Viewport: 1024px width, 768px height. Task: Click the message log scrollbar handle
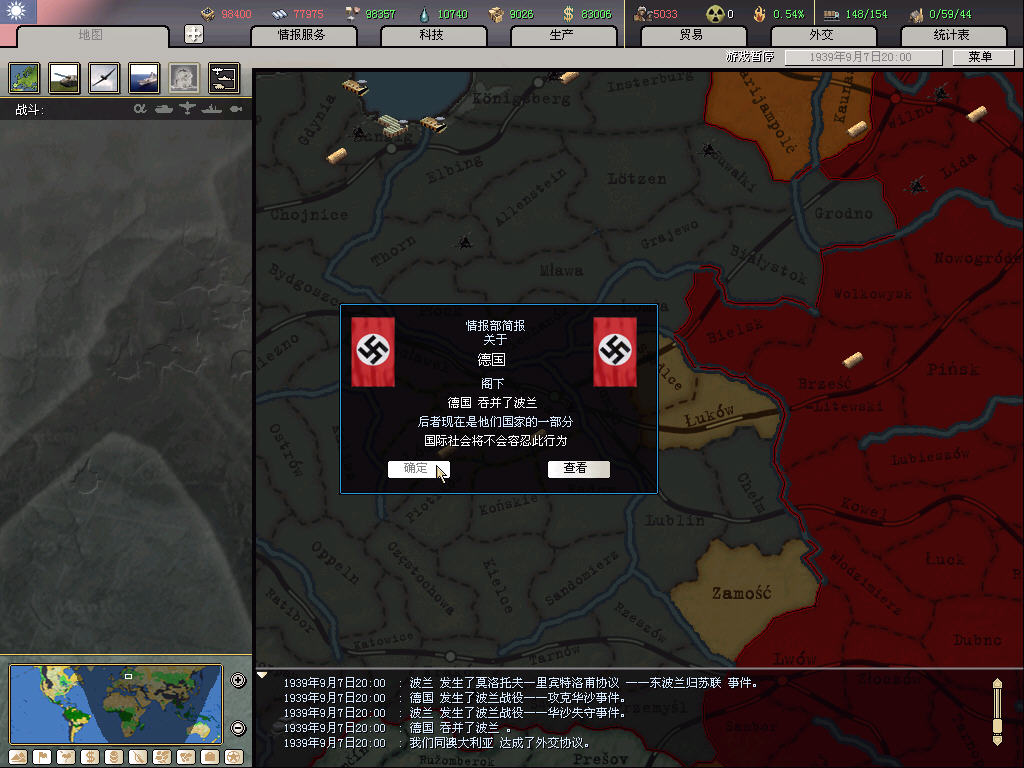(x=997, y=726)
